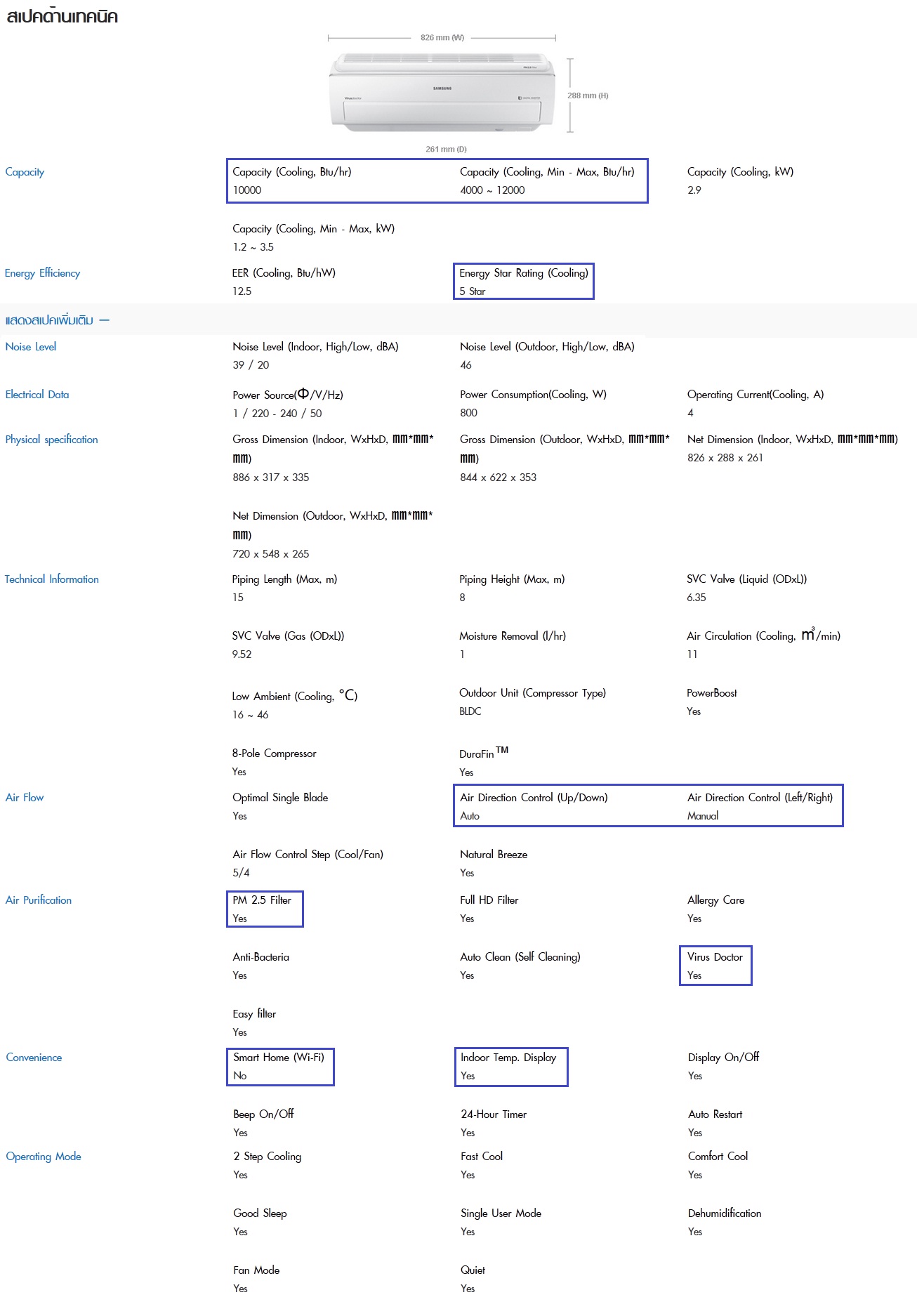Viewport: 917px width, 1316px height.
Task: Click the 8-Pole Compressor label
Action: (x=274, y=754)
